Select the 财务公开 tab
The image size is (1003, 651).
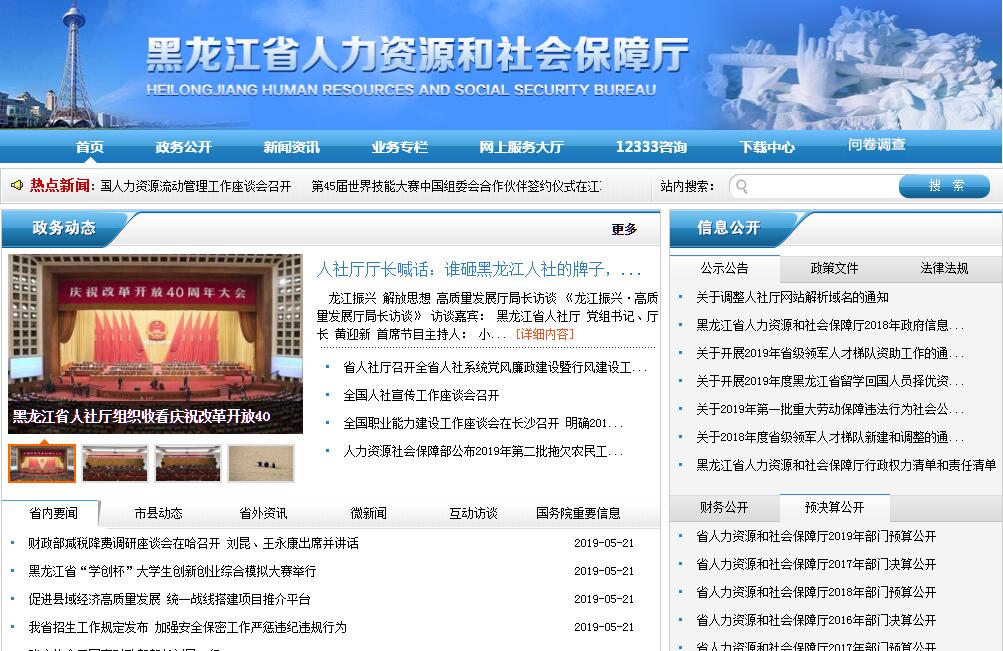point(725,507)
